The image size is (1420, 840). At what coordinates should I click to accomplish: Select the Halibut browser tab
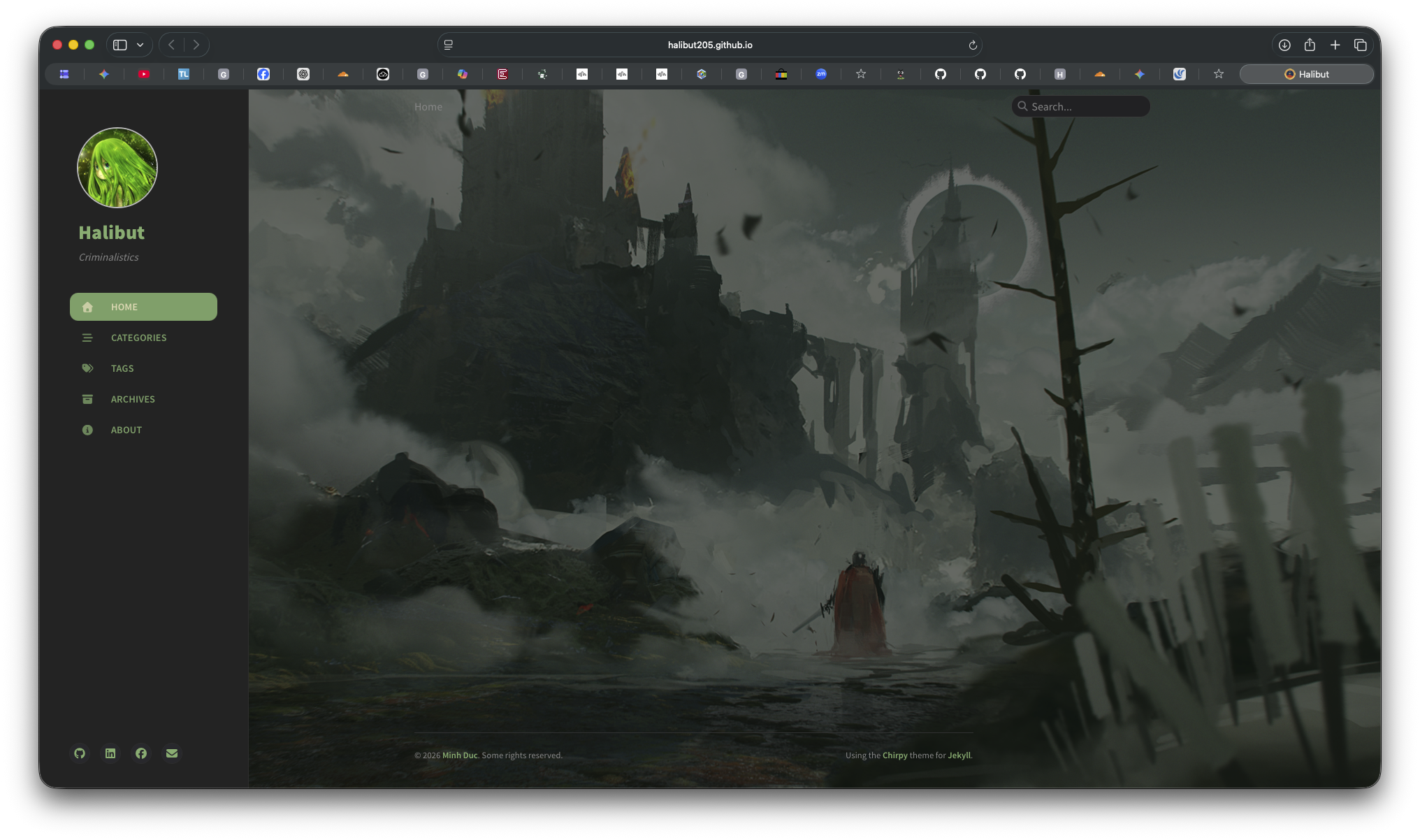(1307, 74)
